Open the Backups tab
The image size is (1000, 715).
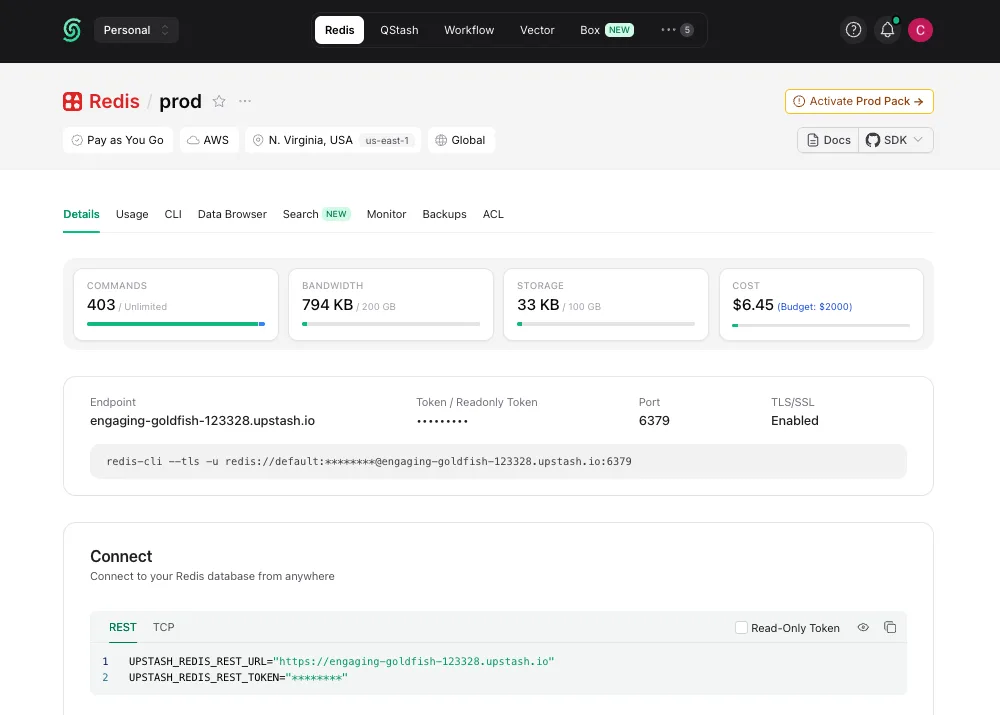coord(444,214)
